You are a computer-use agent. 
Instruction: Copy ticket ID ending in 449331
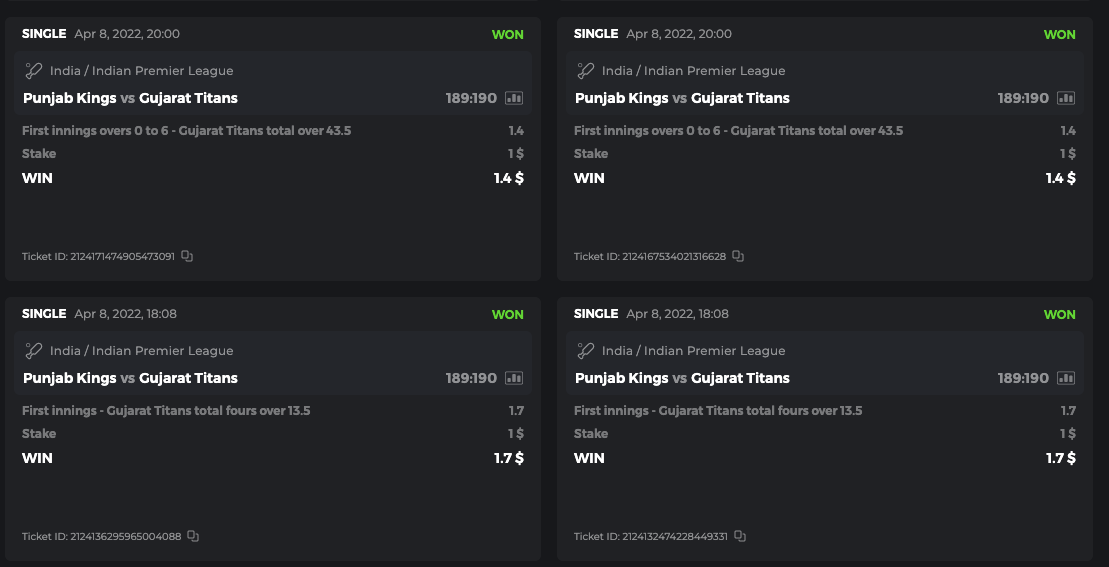740,537
